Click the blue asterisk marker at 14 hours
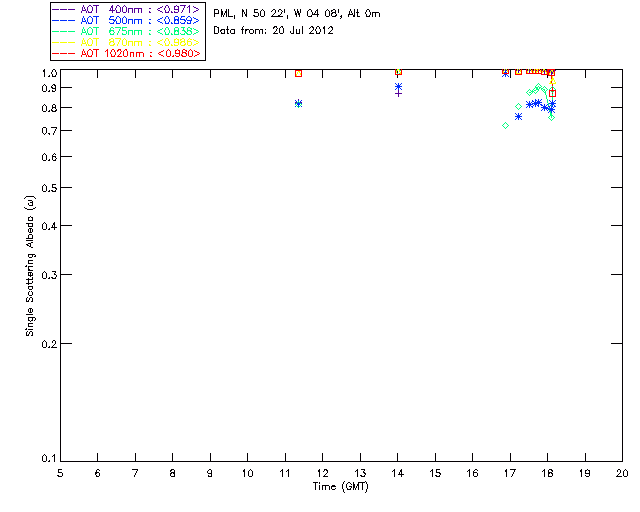 (398, 87)
